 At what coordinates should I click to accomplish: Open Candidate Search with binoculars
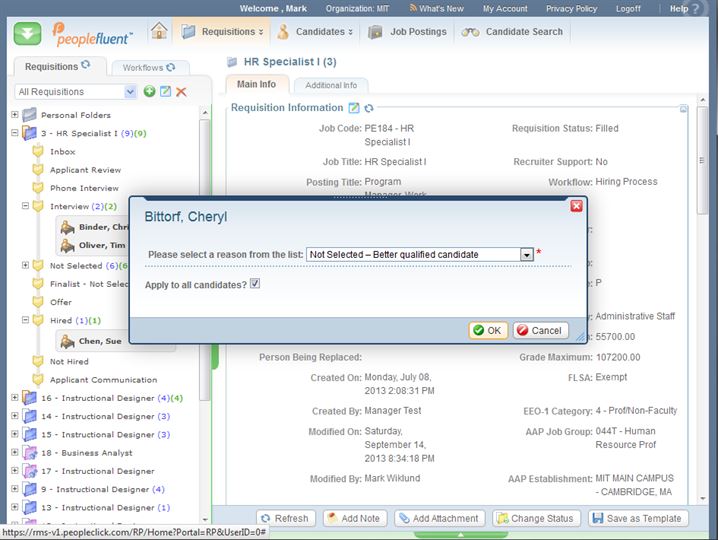coord(512,32)
